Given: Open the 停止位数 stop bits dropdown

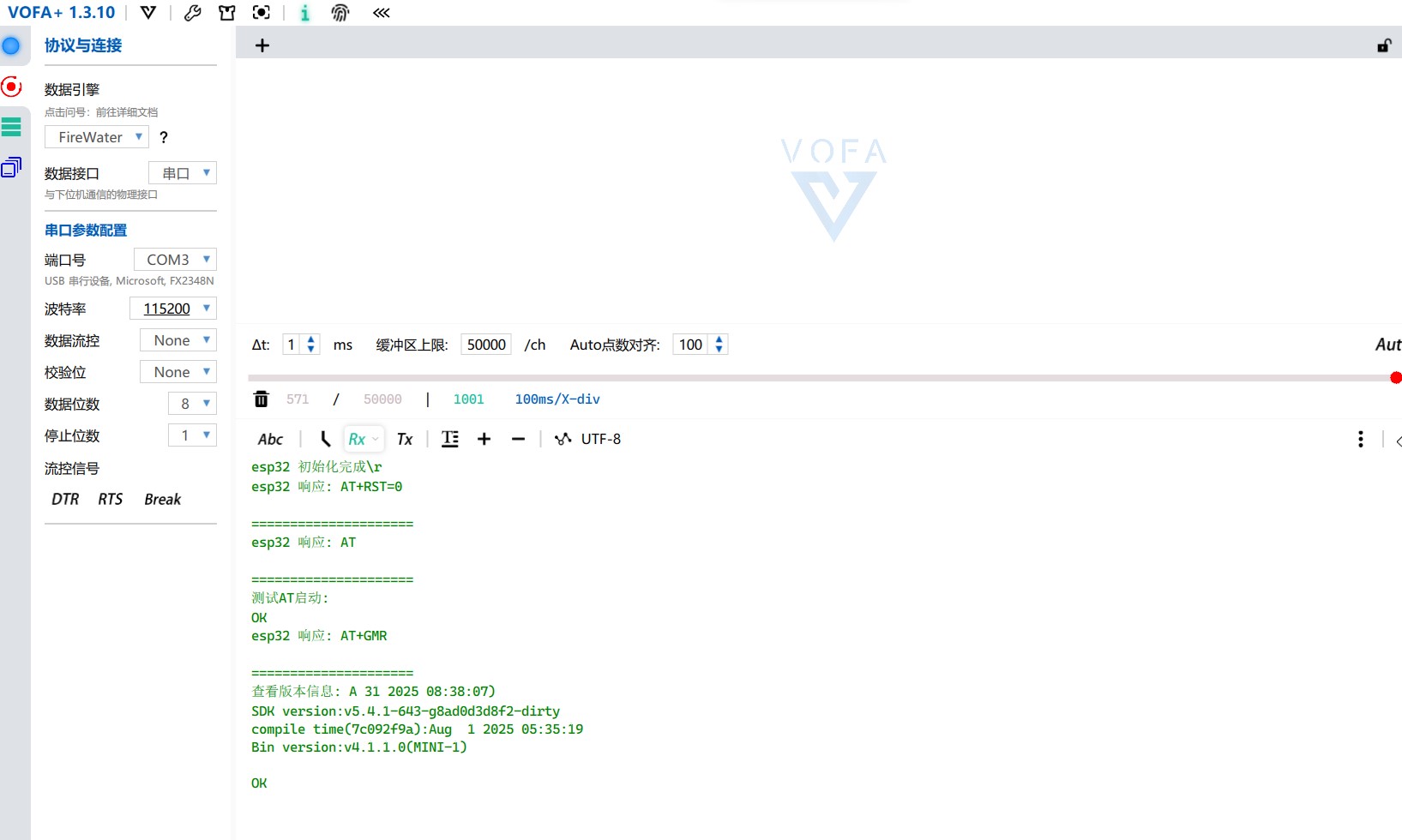Looking at the screenshot, I should click(192, 435).
